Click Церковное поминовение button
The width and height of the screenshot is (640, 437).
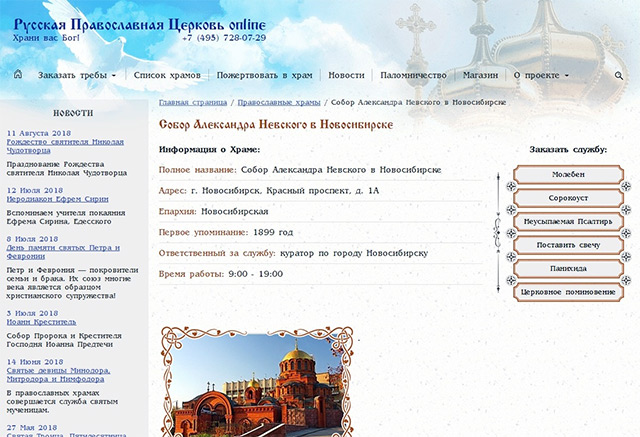[568, 293]
